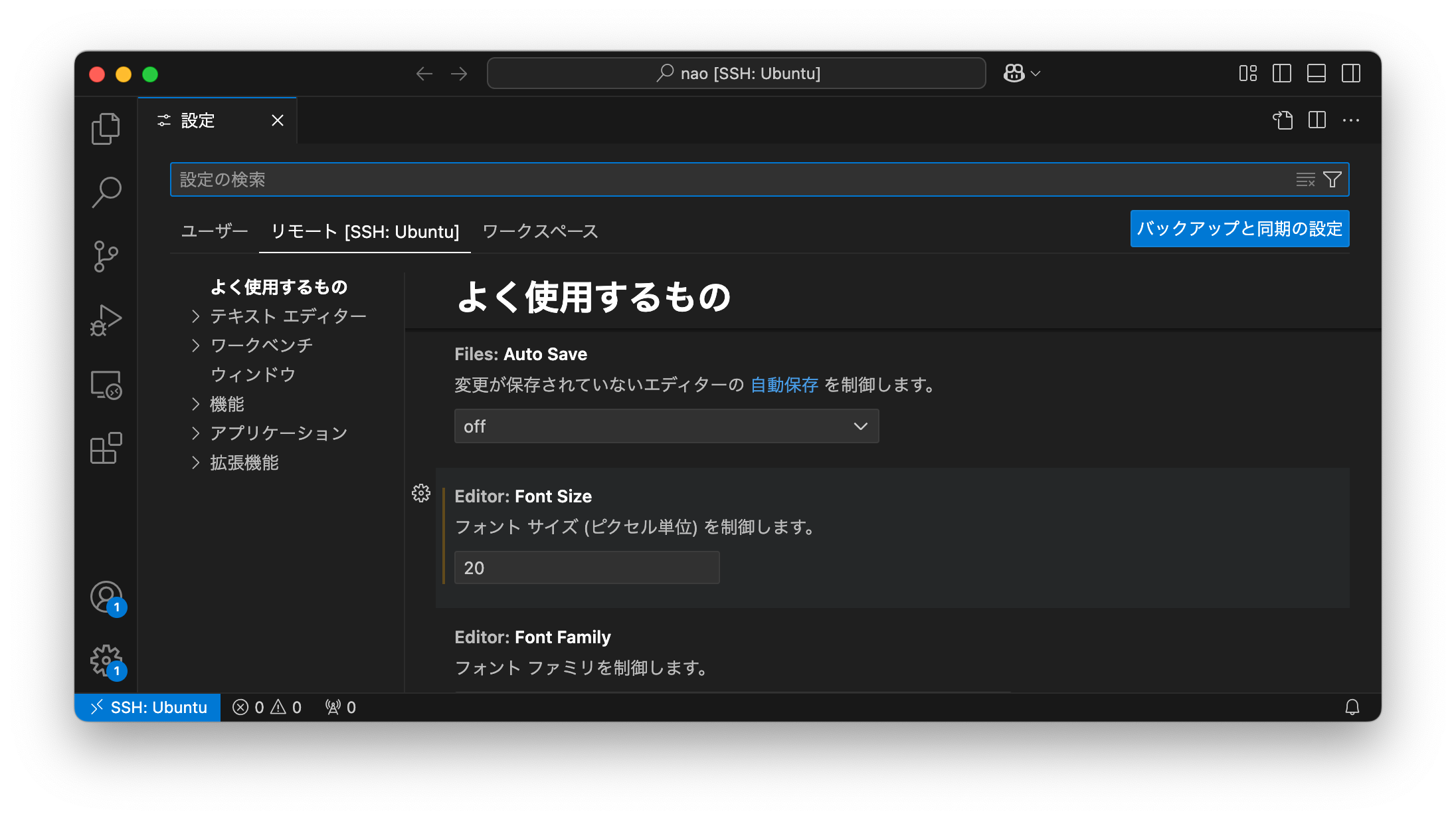Open Customize Layout icon
This screenshot has height=820, width=1456.
click(1248, 73)
